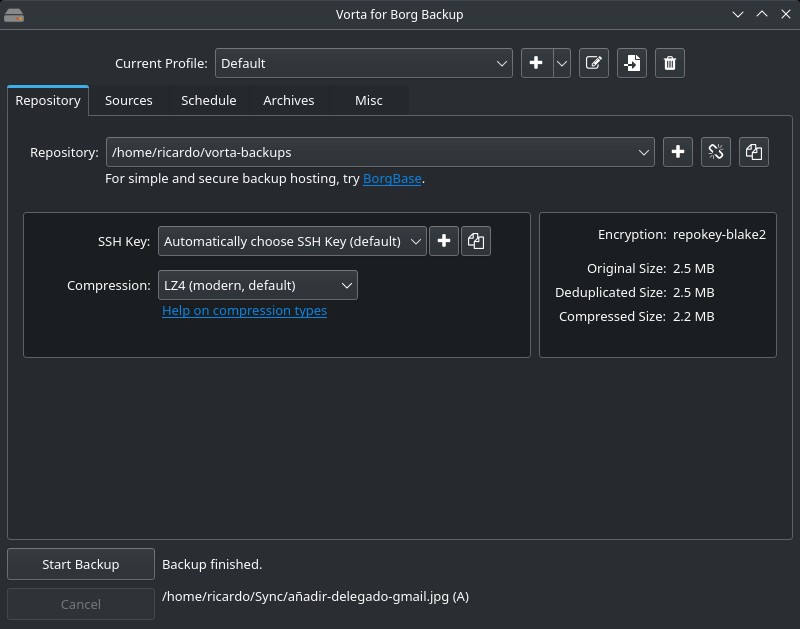Expand the Repository path dropdown

pyautogui.click(x=380, y=152)
